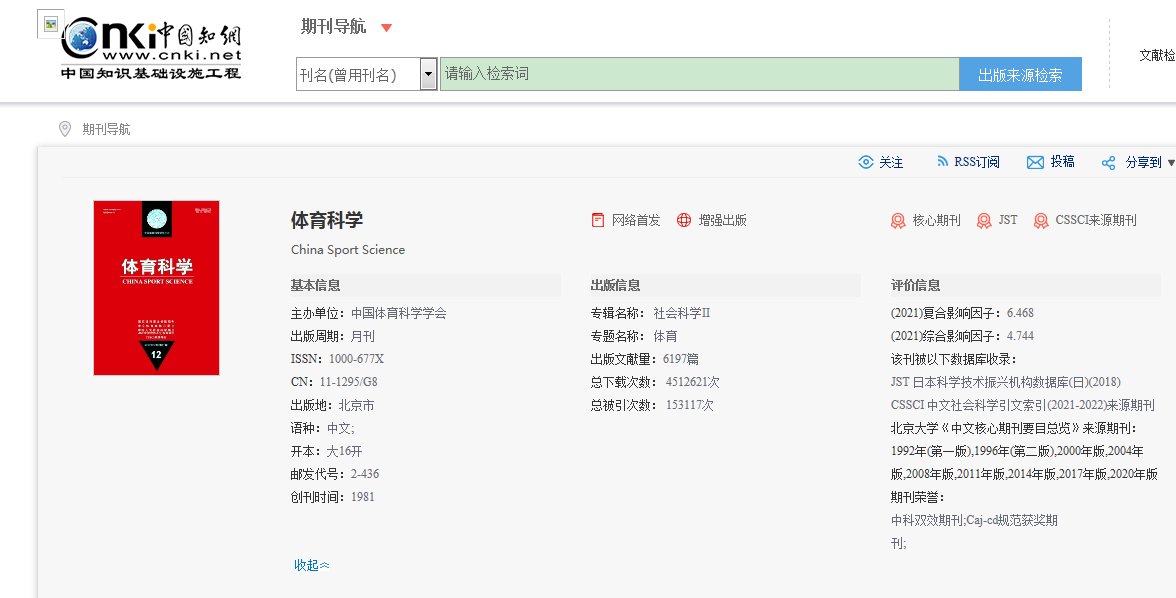Screen dimensions: 1176x598
Task: Click the composite impact factor 6.468
Action: tap(1020, 313)
